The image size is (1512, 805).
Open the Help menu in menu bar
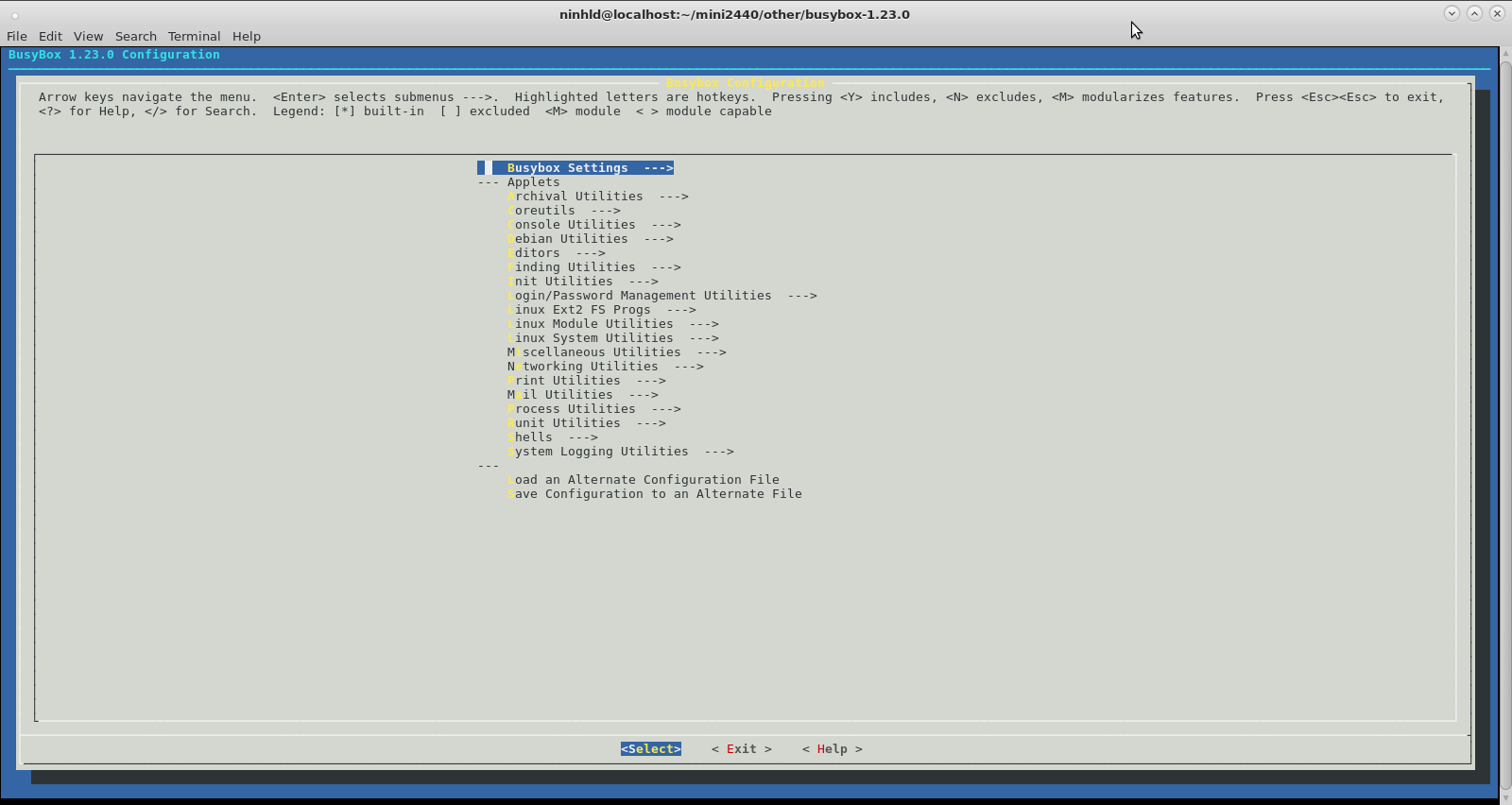coord(247,36)
